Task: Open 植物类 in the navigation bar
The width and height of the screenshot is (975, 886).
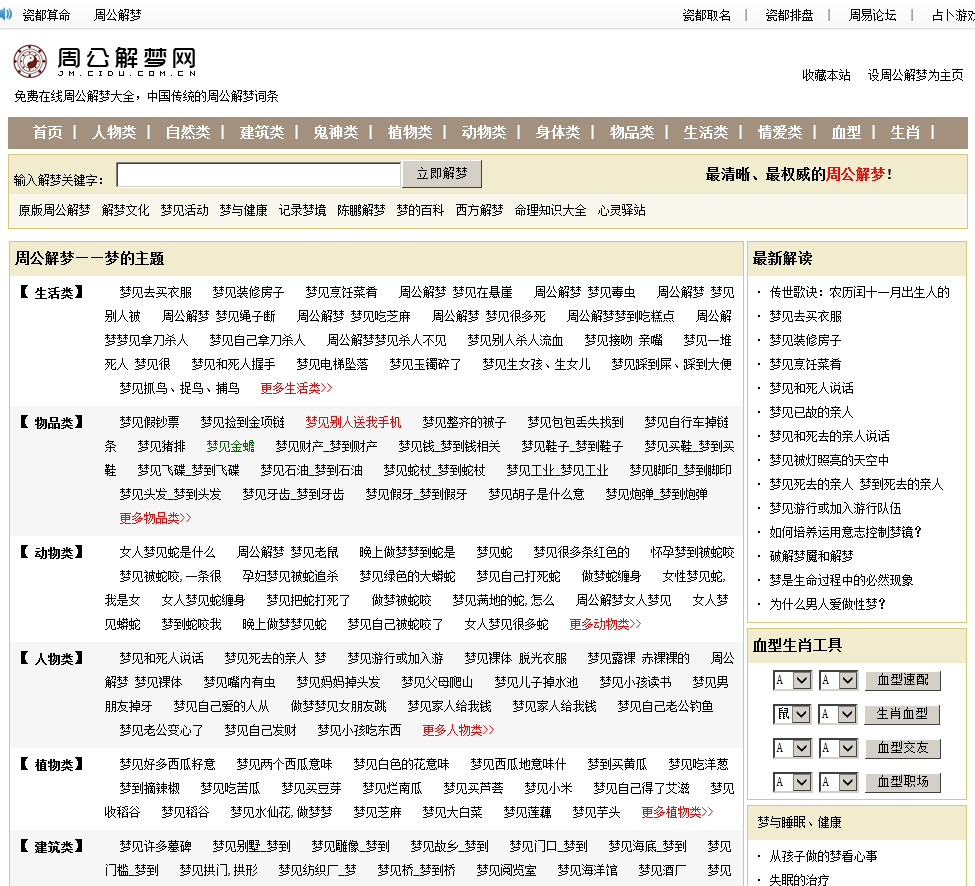Action: coord(410,132)
